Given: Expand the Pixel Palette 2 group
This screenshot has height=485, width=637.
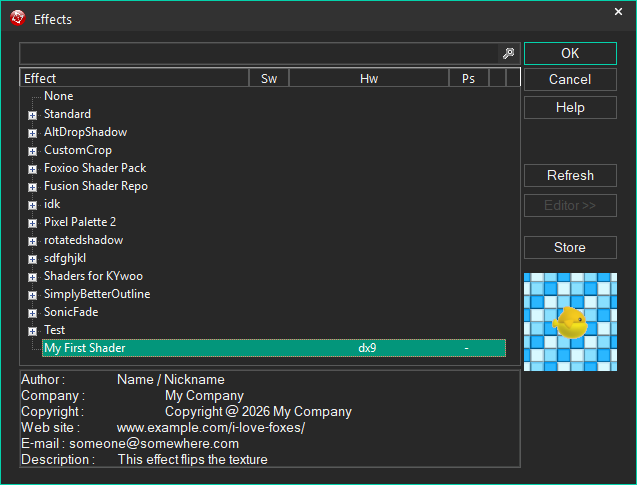Looking at the screenshot, I should (32, 223).
